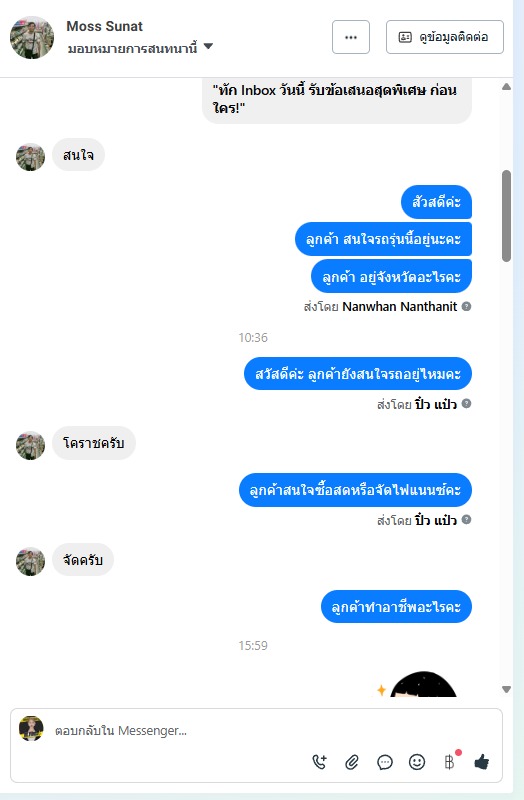Click the Moss Sunat contact name
This screenshot has width=524, height=800.
pos(105,26)
